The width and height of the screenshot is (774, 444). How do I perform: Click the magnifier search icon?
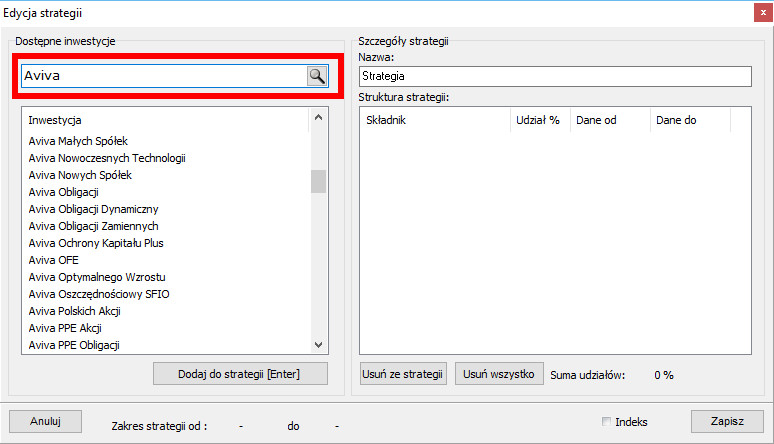(x=317, y=76)
